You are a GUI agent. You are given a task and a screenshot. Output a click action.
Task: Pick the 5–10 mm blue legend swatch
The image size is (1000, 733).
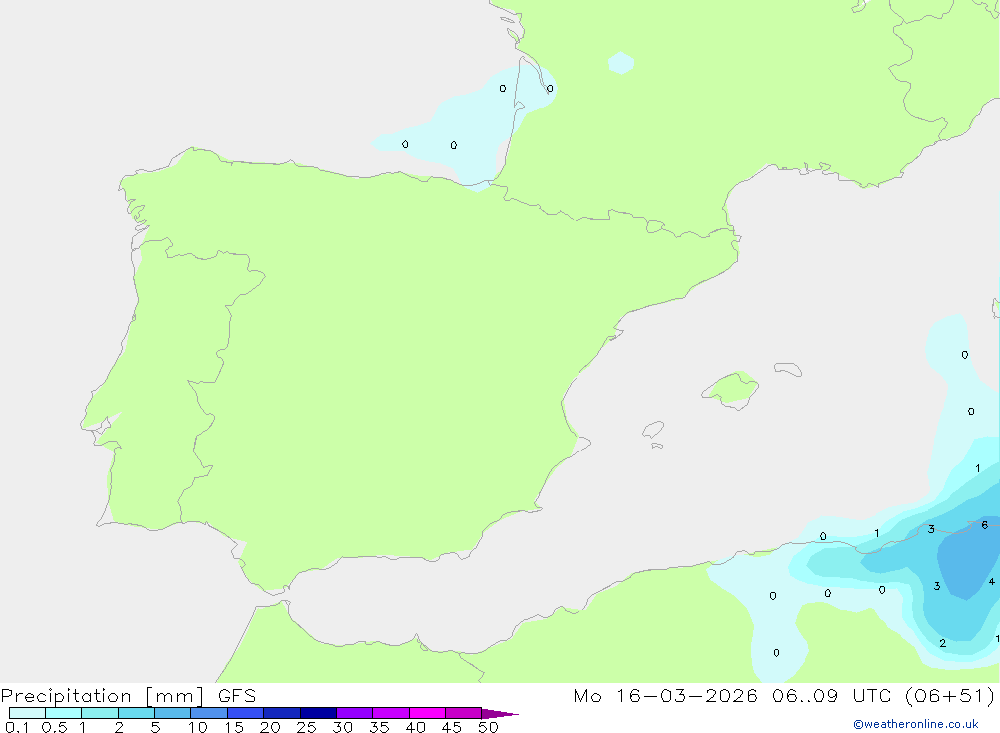(x=172, y=713)
